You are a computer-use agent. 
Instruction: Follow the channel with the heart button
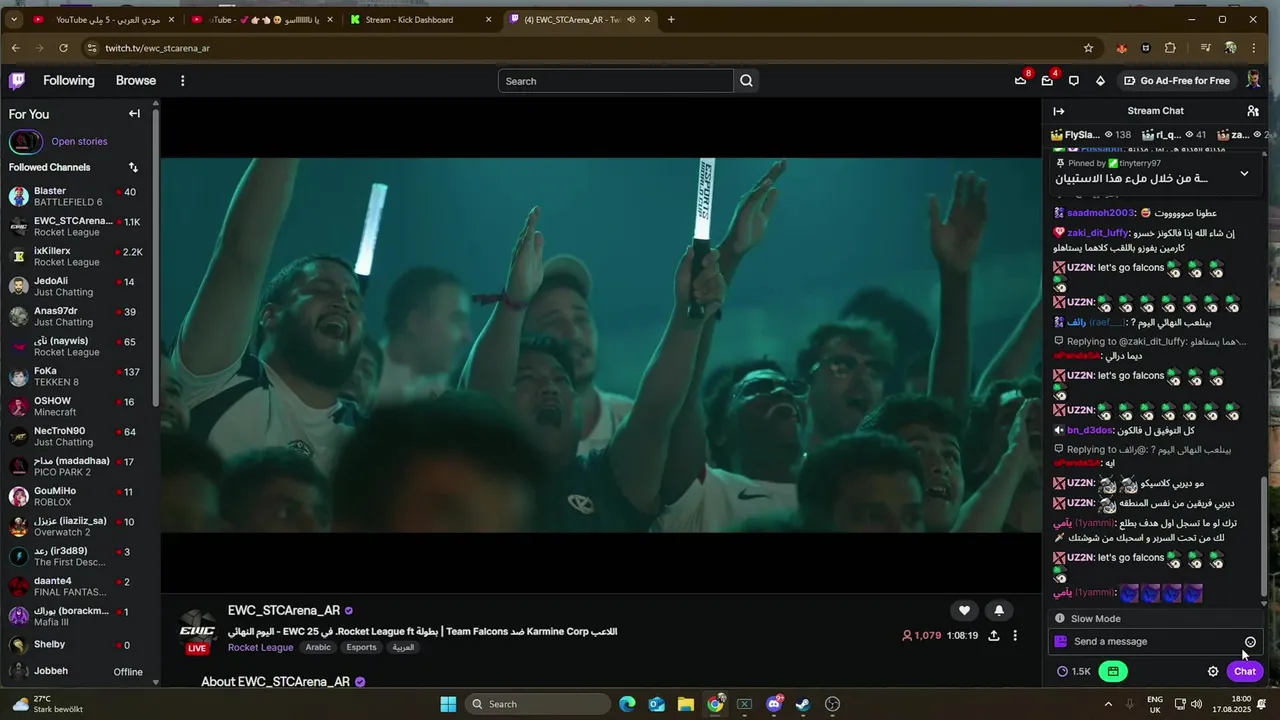964,610
